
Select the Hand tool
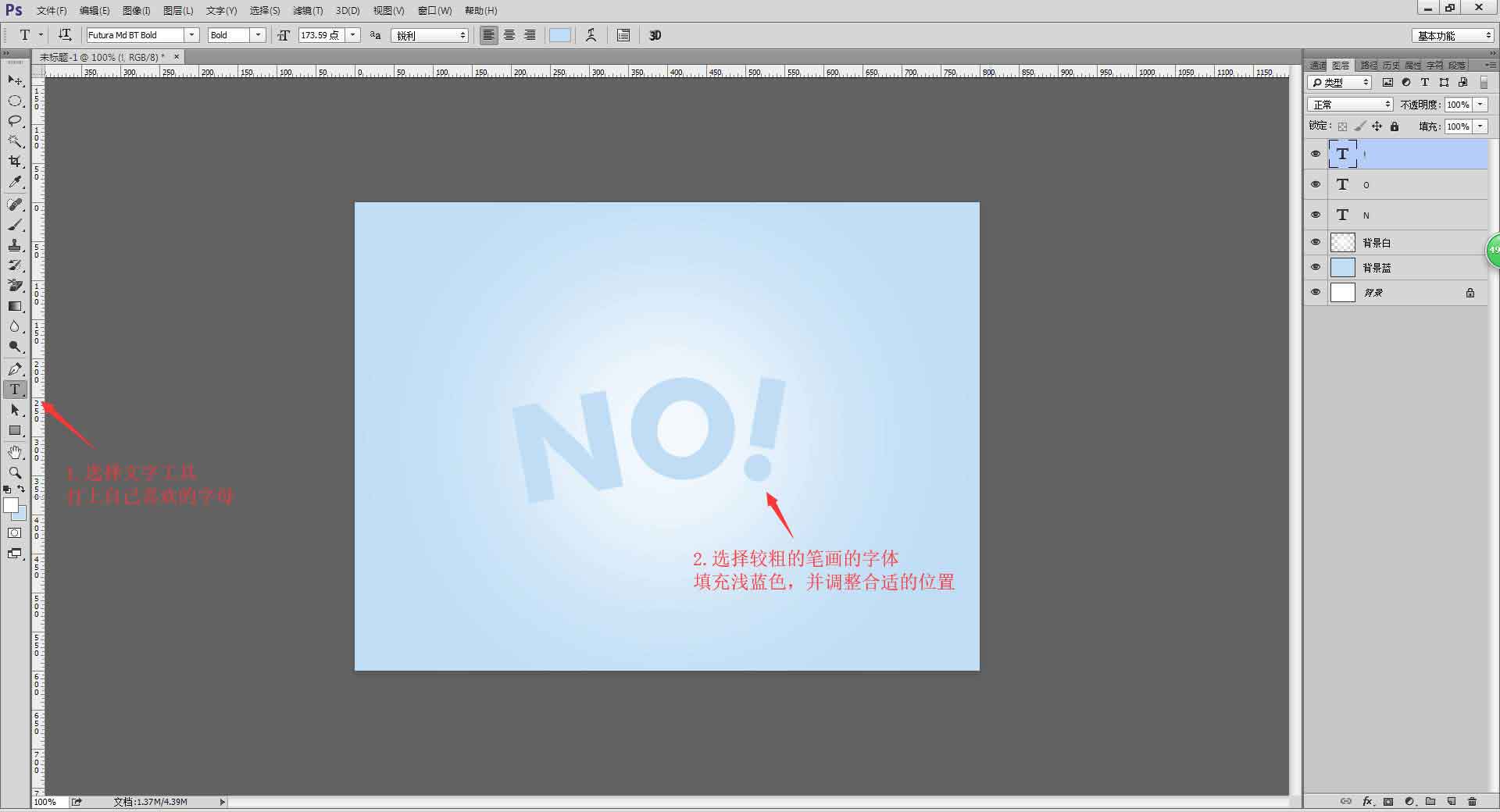[15, 453]
